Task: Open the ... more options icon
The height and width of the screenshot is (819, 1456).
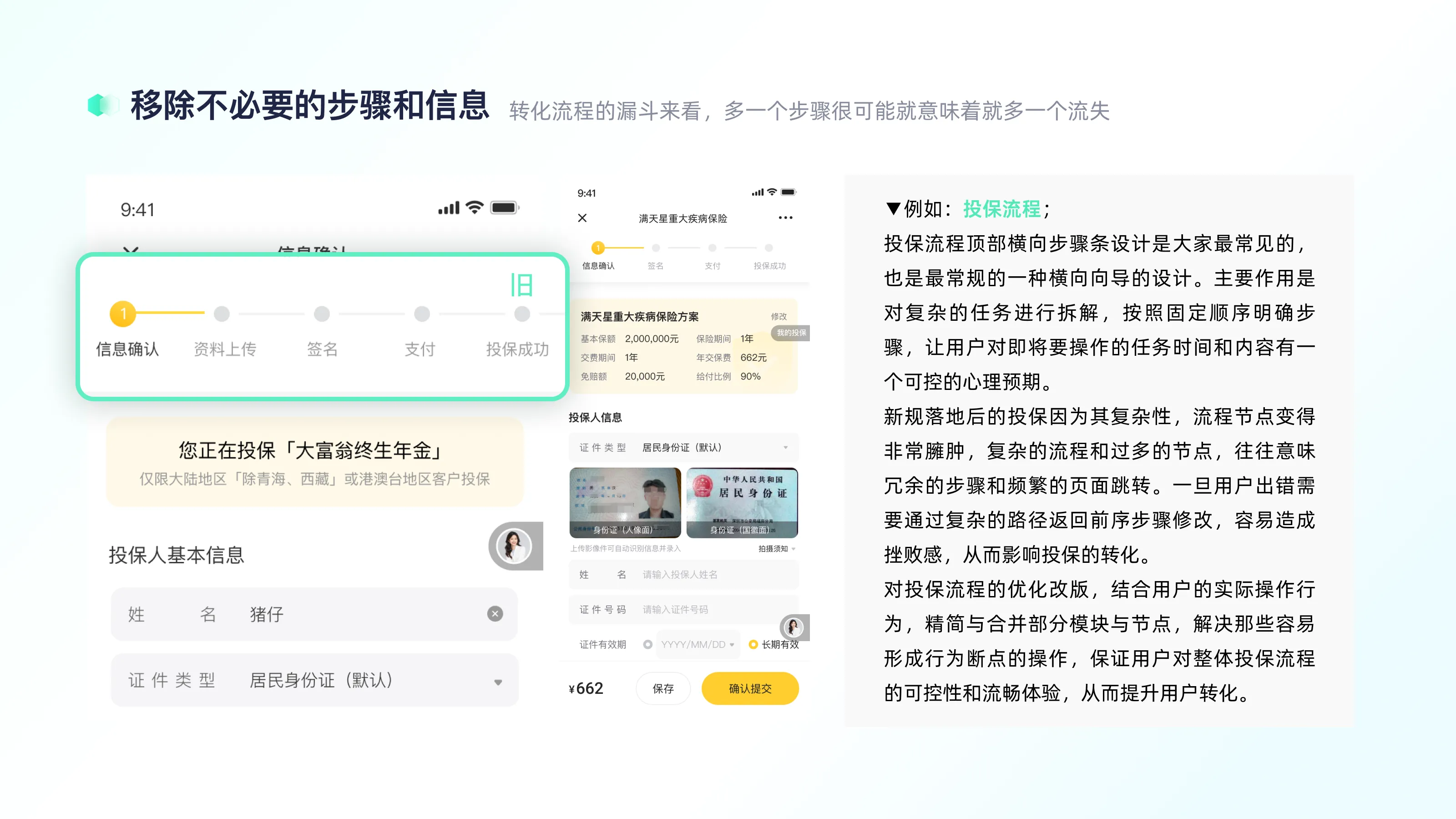Action: click(x=786, y=217)
